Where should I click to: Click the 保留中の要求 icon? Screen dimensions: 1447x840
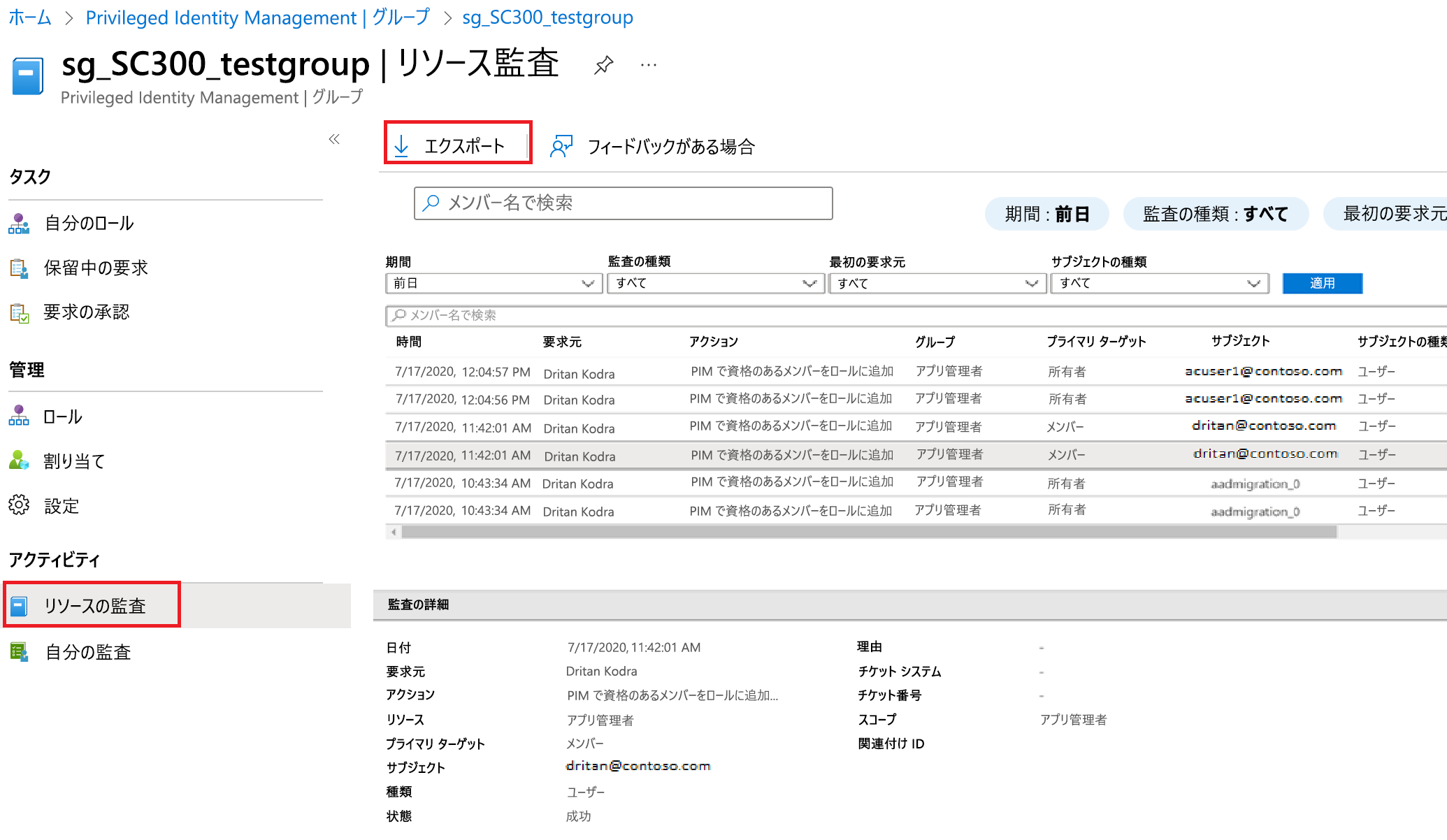click(19, 268)
